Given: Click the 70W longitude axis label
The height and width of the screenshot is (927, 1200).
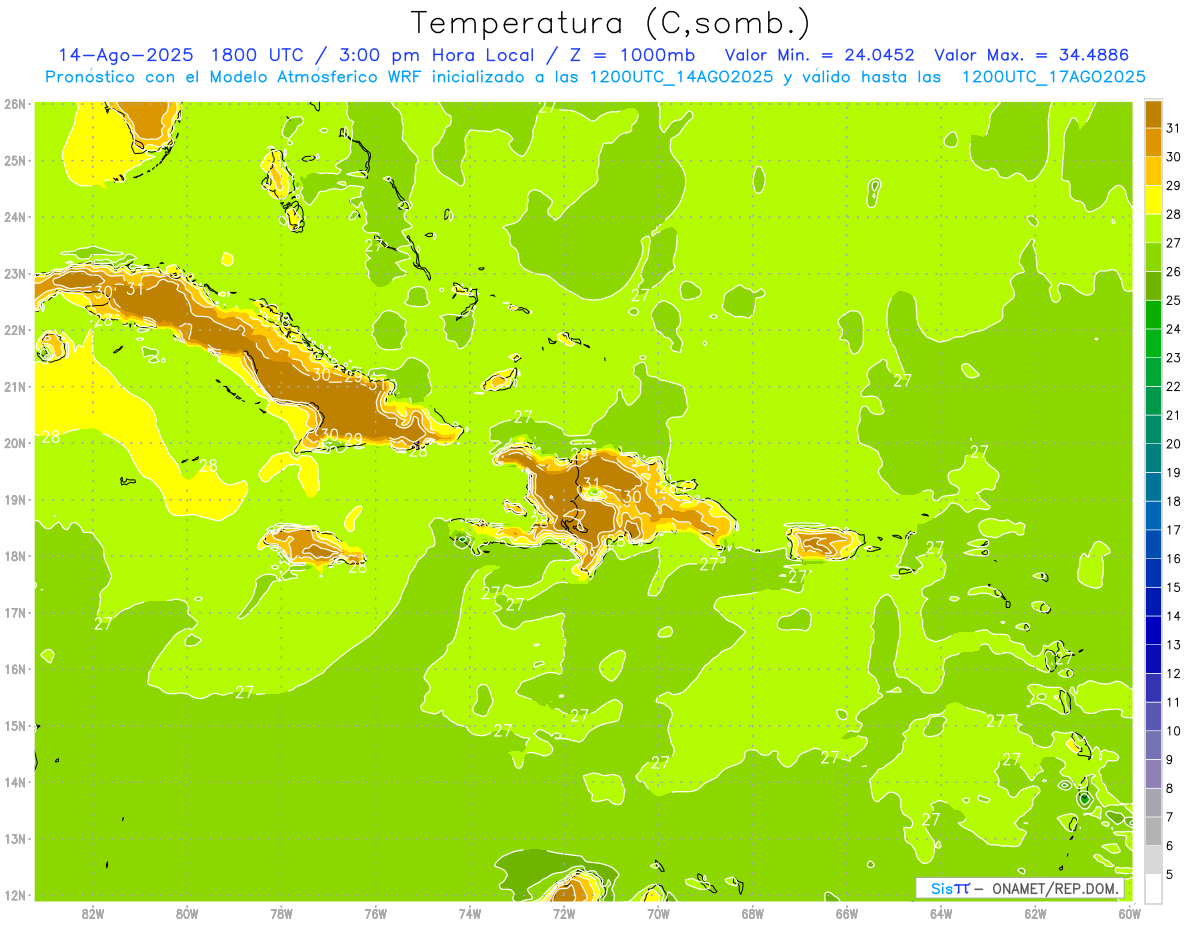Looking at the screenshot, I should tap(658, 913).
